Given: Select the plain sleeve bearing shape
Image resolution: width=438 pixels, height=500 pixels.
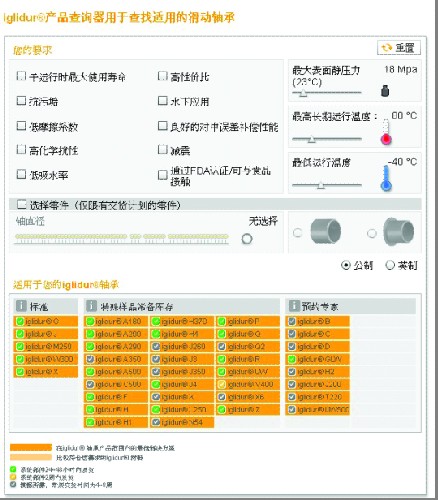Looking at the screenshot, I should (297, 232).
